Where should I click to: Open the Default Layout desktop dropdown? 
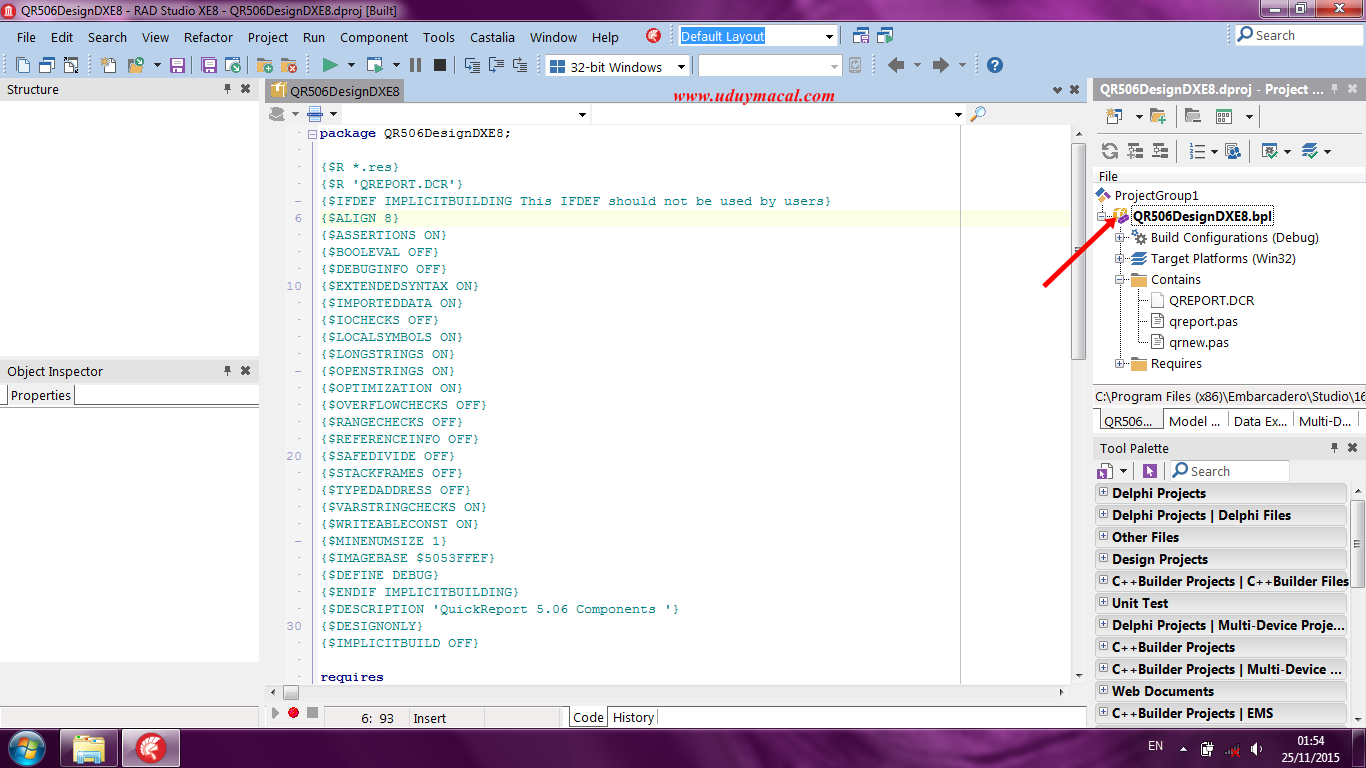(x=829, y=36)
